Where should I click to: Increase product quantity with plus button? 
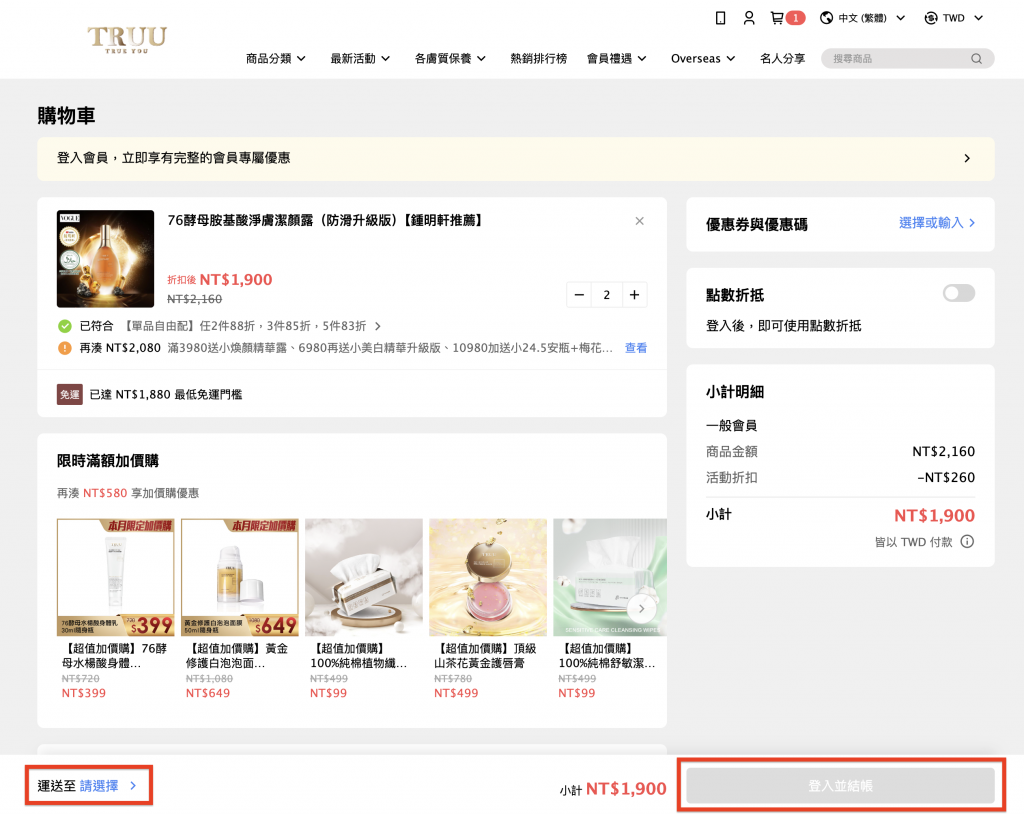(634, 295)
